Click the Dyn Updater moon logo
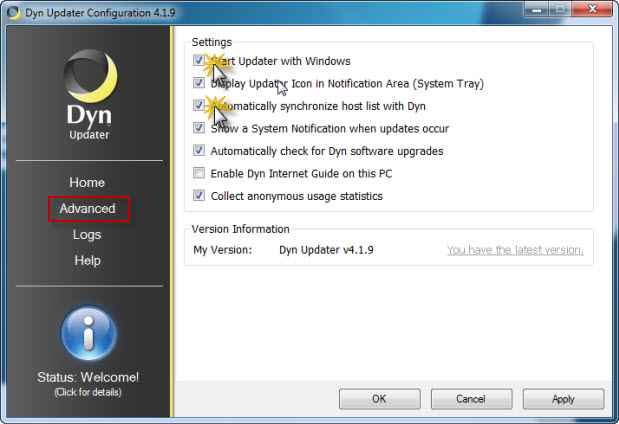 (x=90, y=76)
